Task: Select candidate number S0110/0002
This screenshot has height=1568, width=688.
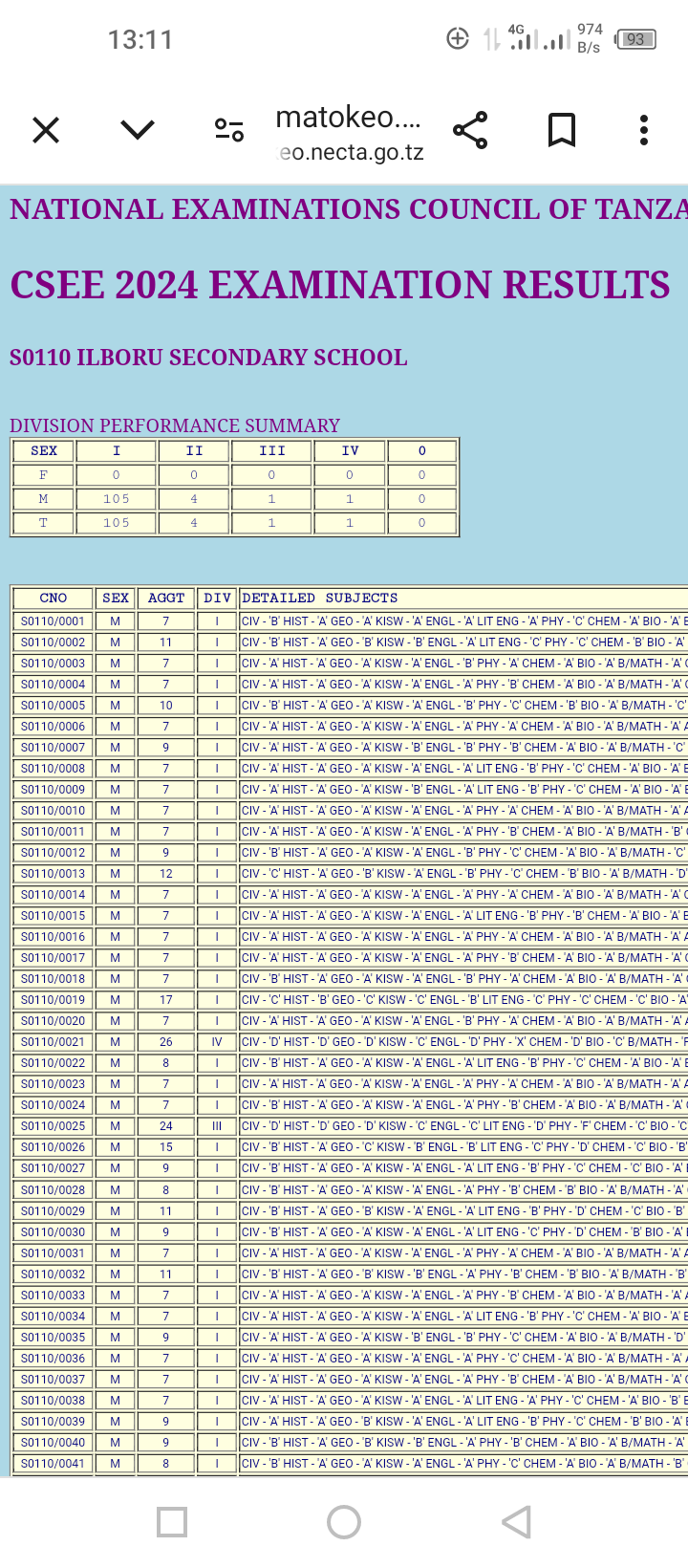Action: pos(54,642)
